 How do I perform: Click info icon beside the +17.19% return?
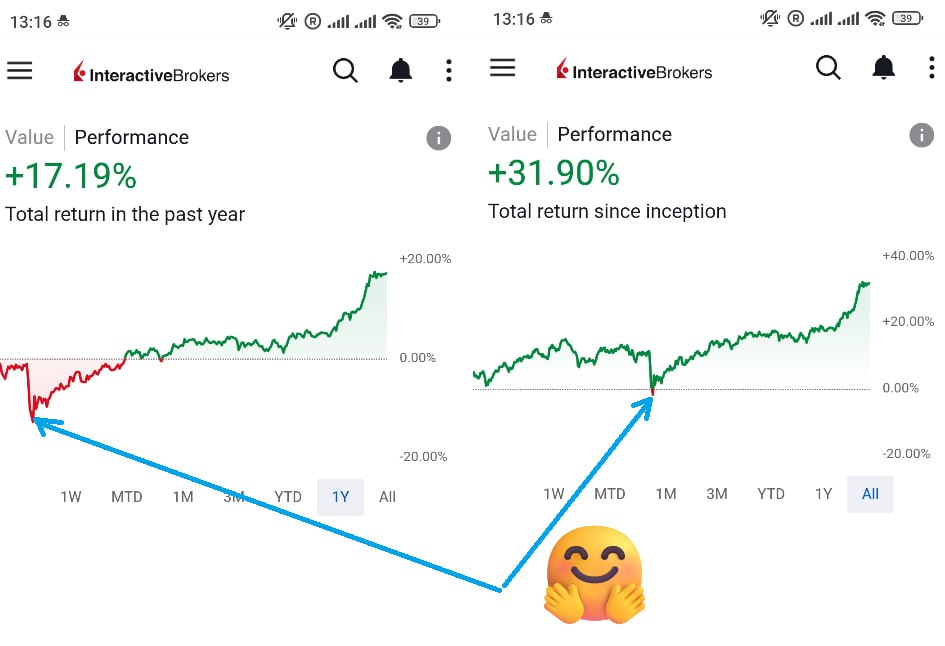coord(438,138)
